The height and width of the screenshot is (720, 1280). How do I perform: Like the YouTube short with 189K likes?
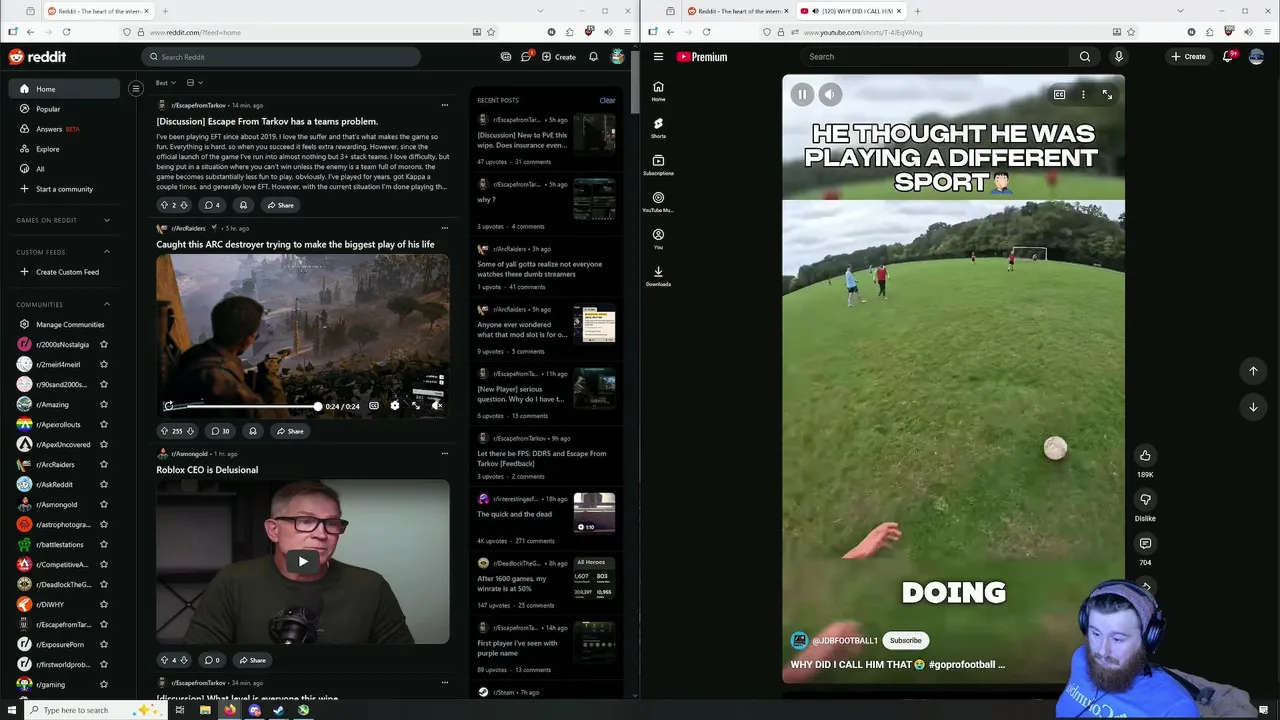pos(1145,456)
